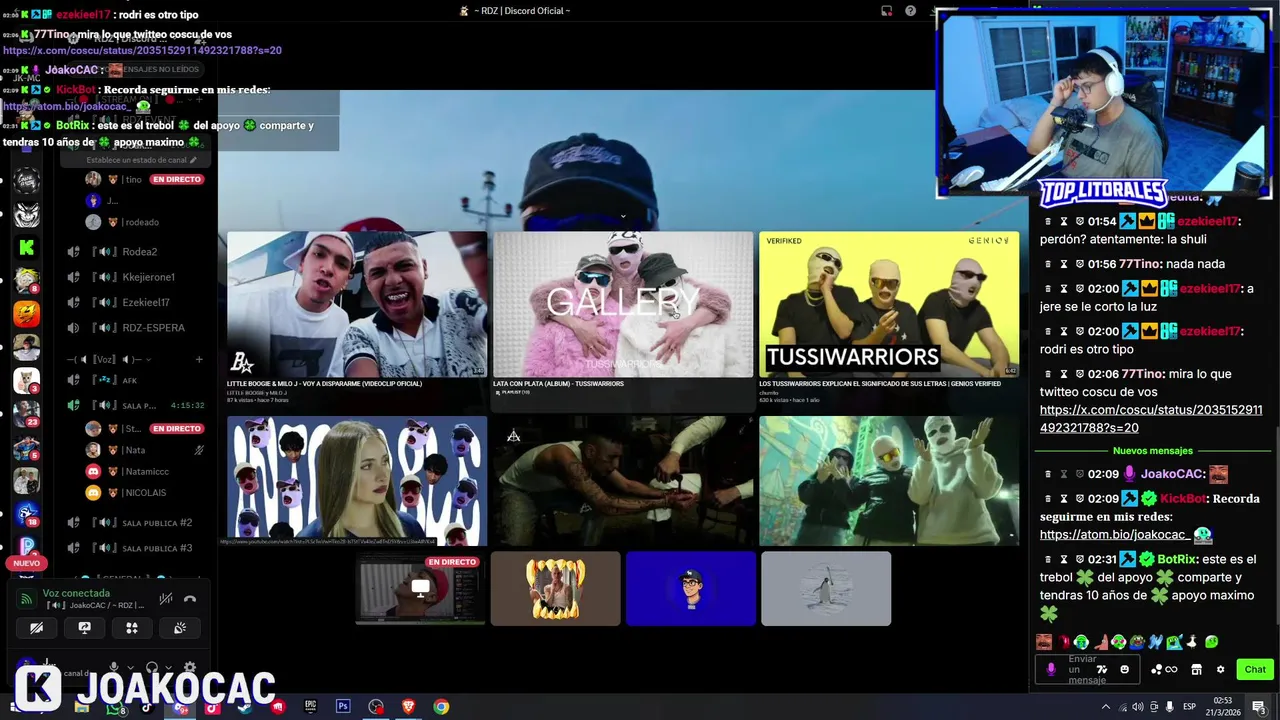Open the coscu tweet link in chat
Screen dimensions: 1280x720
click(x=1151, y=419)
